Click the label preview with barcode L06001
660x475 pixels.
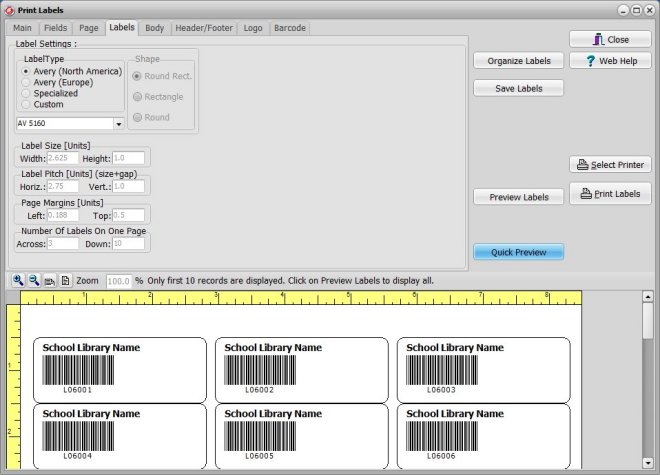pyautogui.click(x=120, y=370)
